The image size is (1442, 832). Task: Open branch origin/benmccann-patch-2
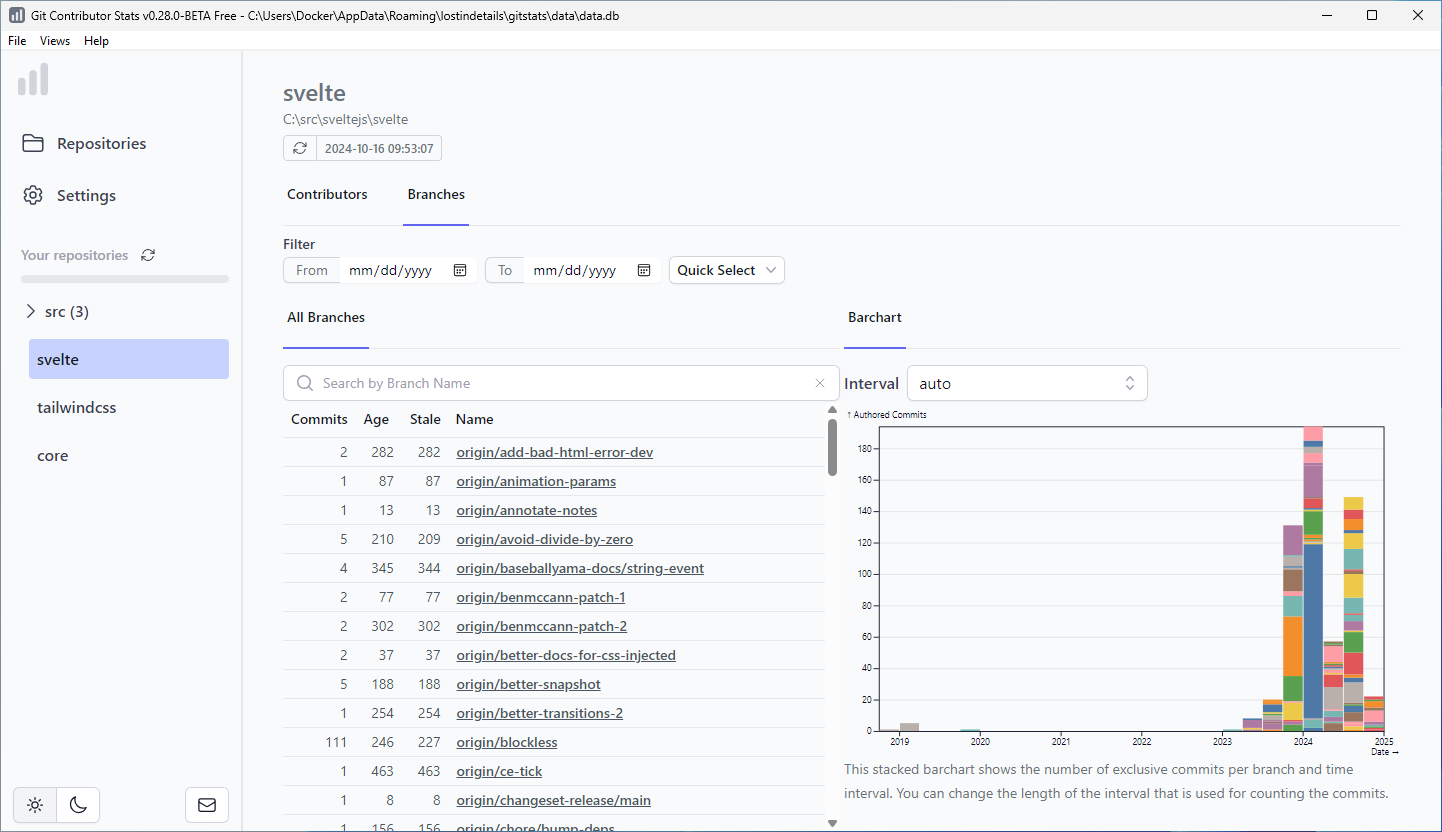542,626
